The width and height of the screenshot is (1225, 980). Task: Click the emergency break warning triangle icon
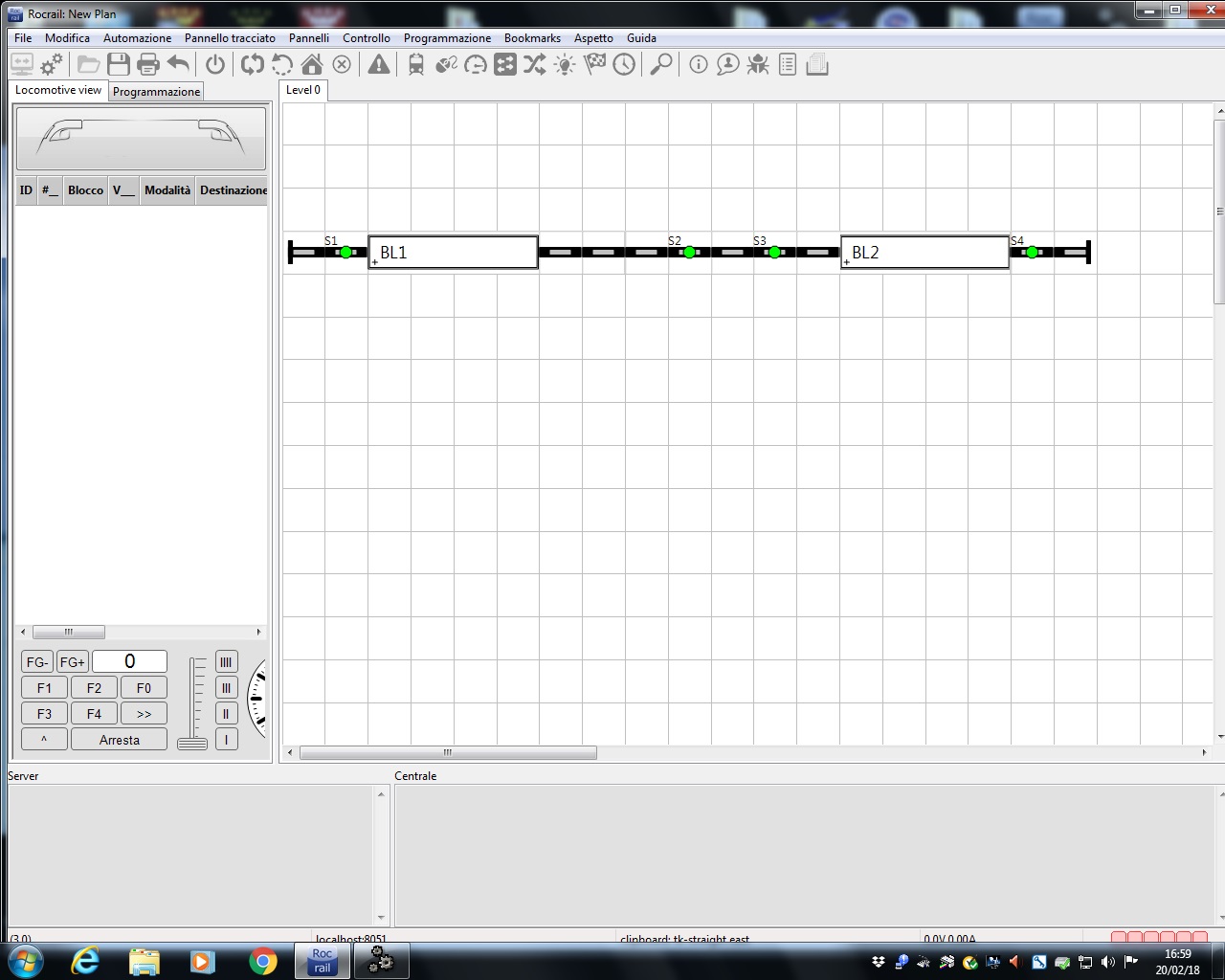point(379,64)
